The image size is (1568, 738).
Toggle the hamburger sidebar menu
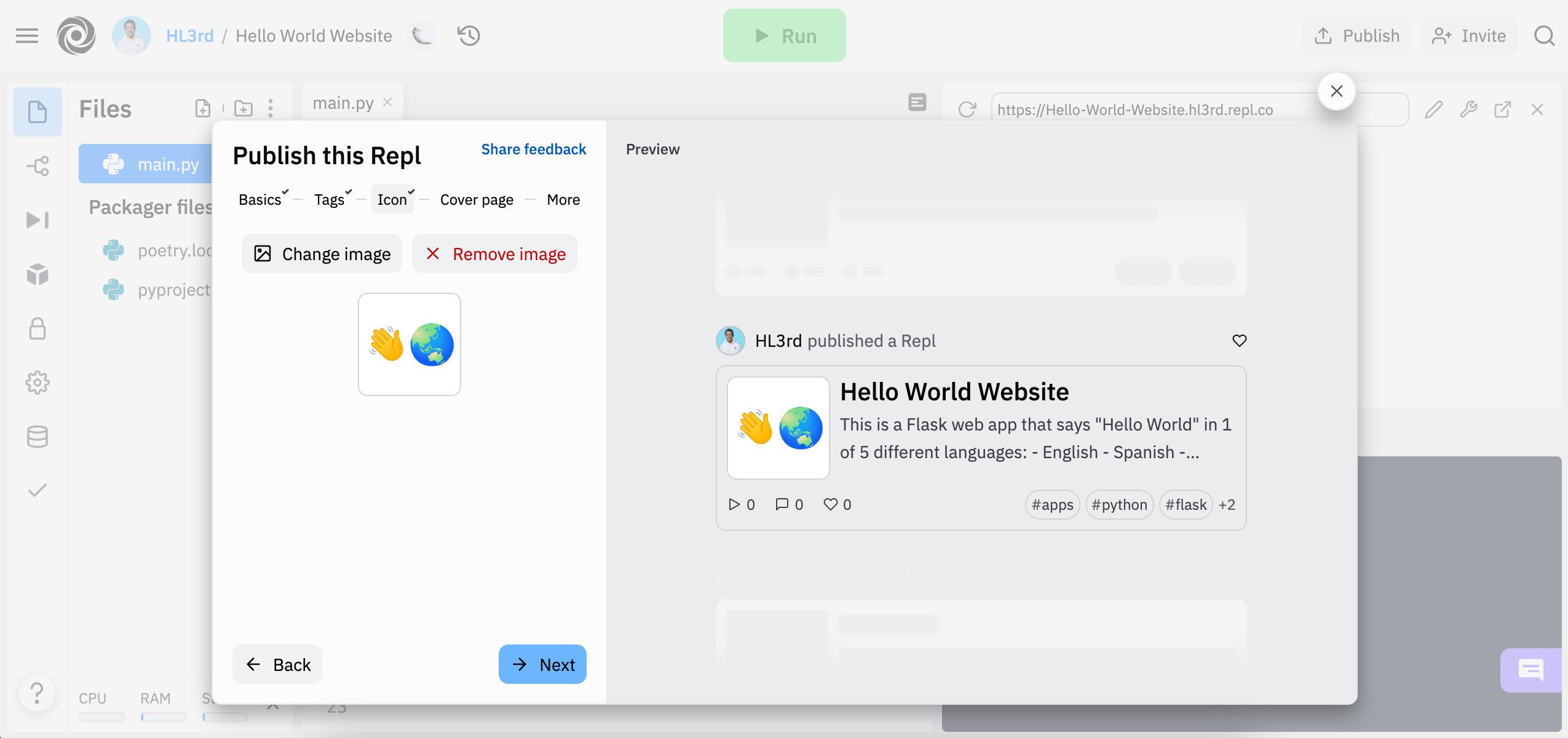coord(27,36)
